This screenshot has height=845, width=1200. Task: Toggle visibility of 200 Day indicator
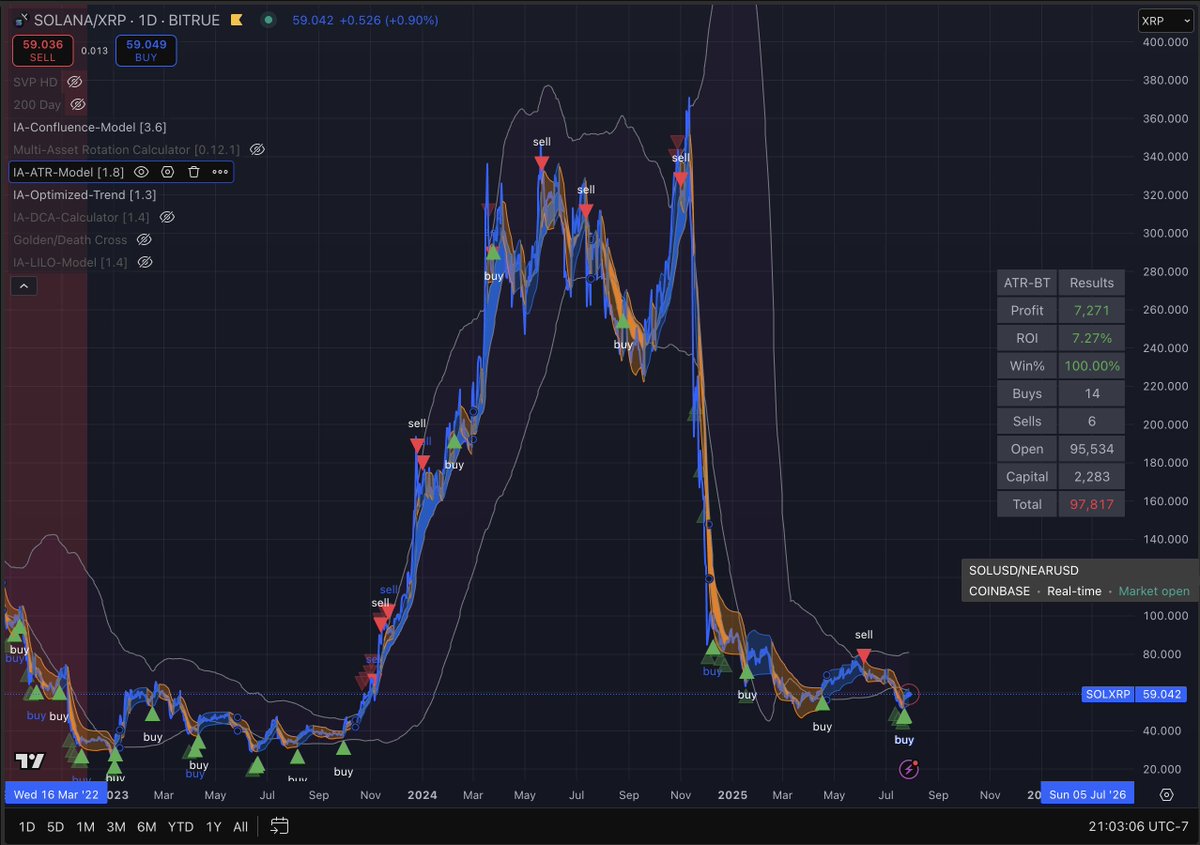point(78,104)
